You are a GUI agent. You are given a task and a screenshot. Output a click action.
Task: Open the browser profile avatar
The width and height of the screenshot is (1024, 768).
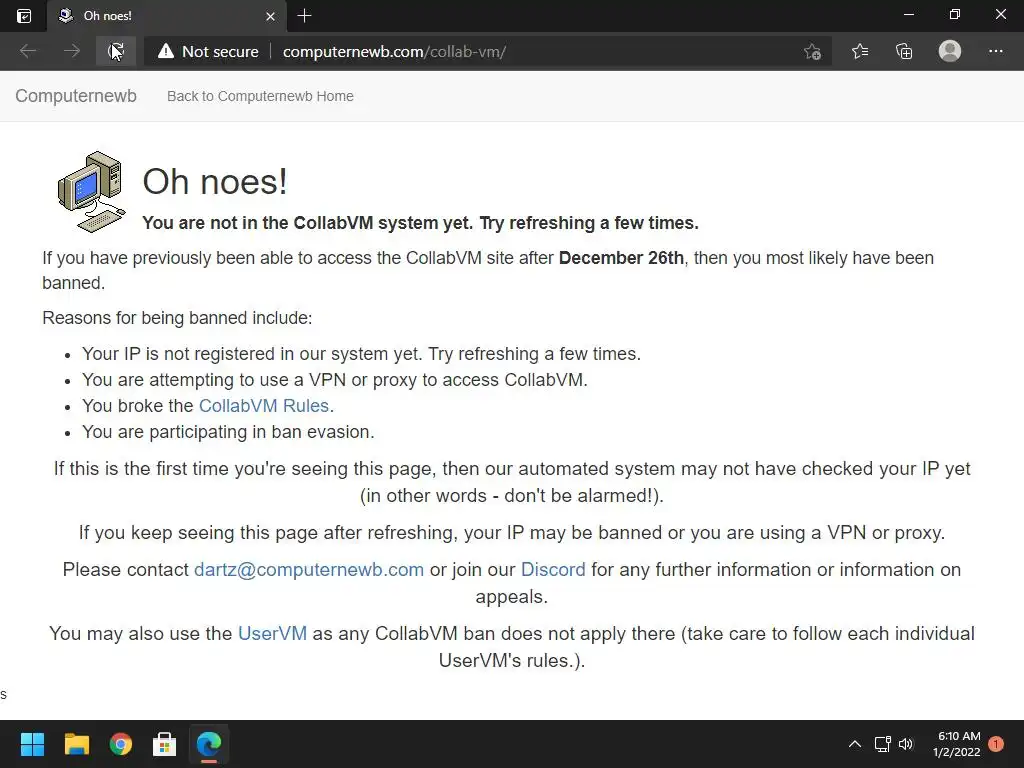point(950,51)
